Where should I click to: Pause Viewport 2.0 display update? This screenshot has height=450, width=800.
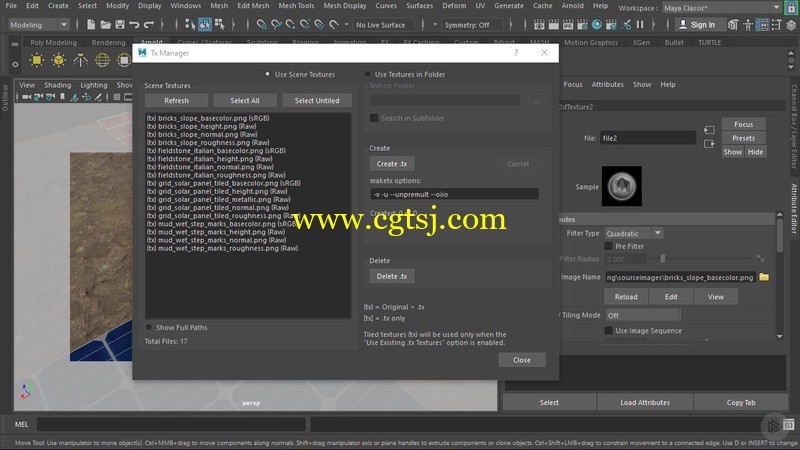coord(640,24)
